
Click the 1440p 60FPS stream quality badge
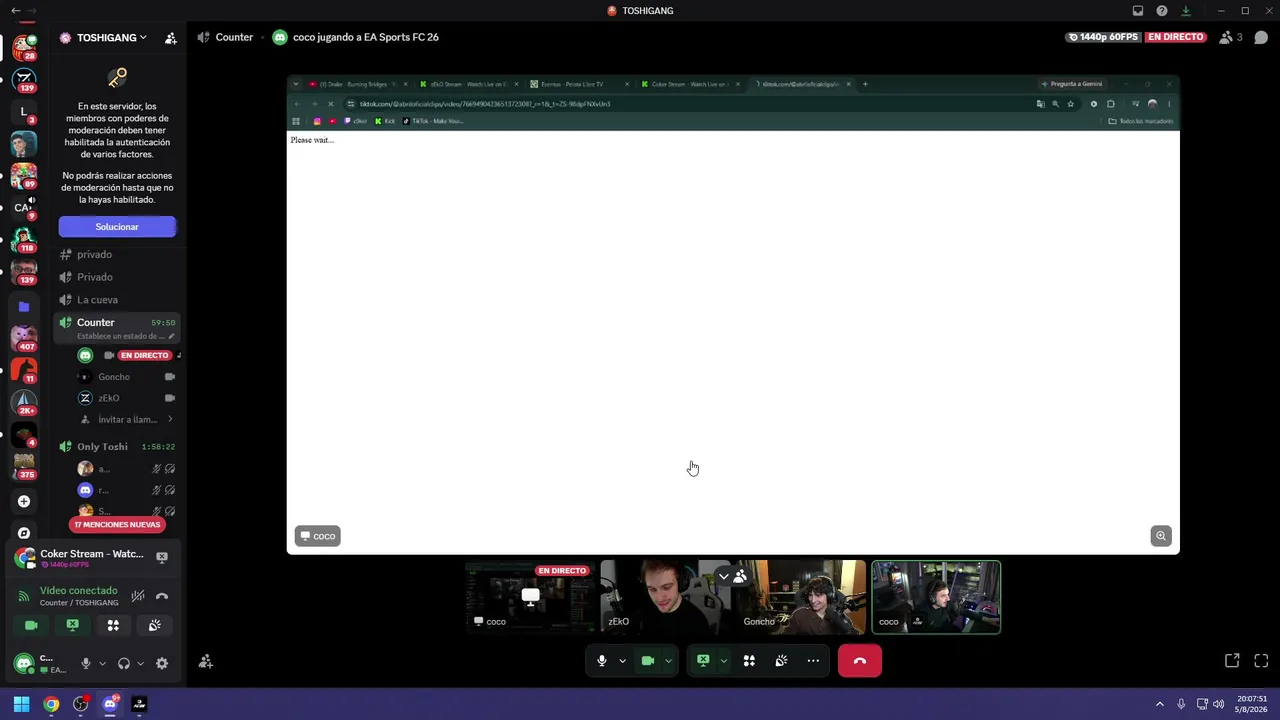1102,37
